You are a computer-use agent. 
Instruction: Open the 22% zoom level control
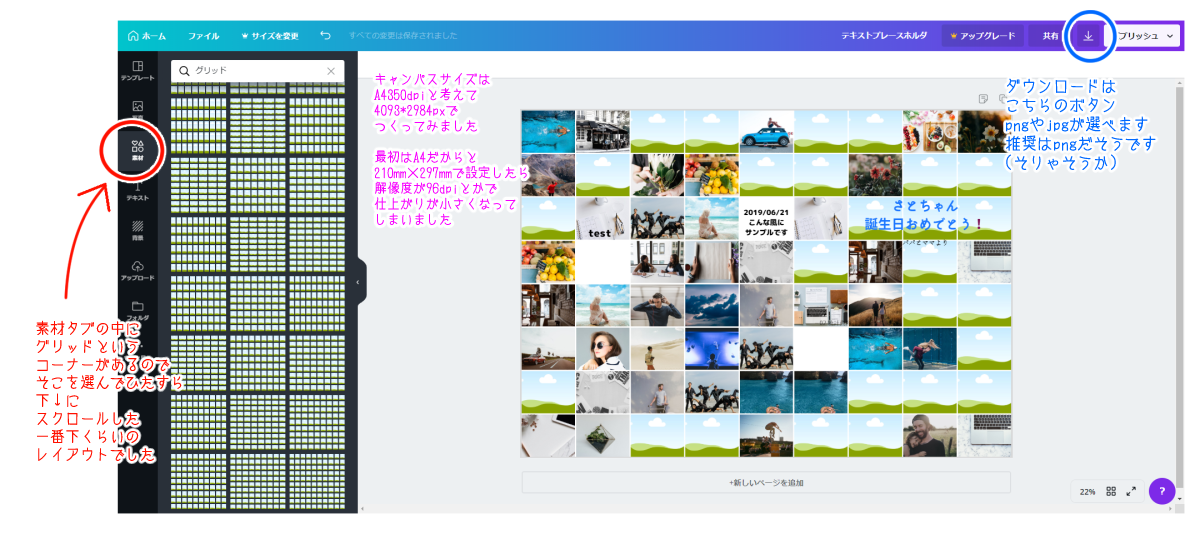(1089, 491)
